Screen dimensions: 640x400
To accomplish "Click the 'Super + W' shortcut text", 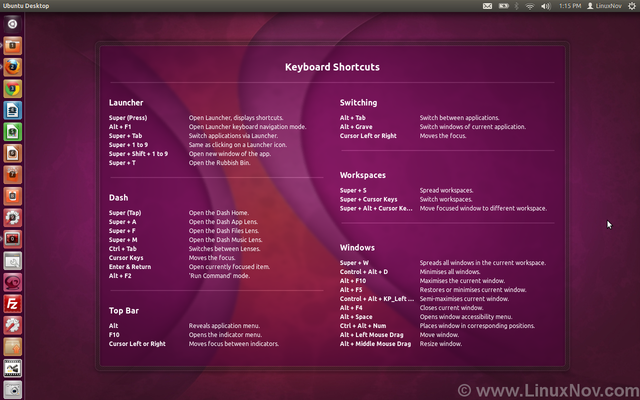I will point(354,263).
